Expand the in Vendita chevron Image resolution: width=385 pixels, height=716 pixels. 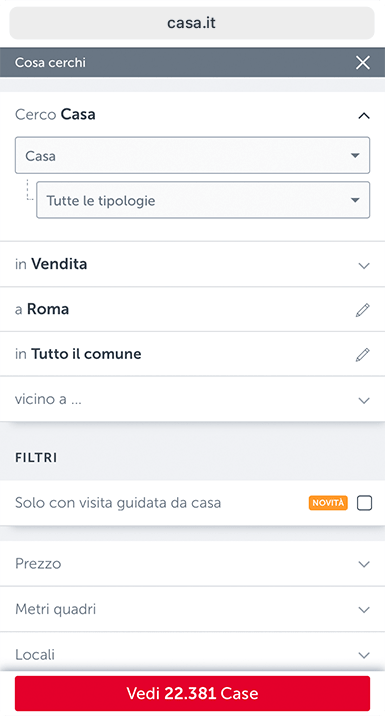[x=364, y=265]
